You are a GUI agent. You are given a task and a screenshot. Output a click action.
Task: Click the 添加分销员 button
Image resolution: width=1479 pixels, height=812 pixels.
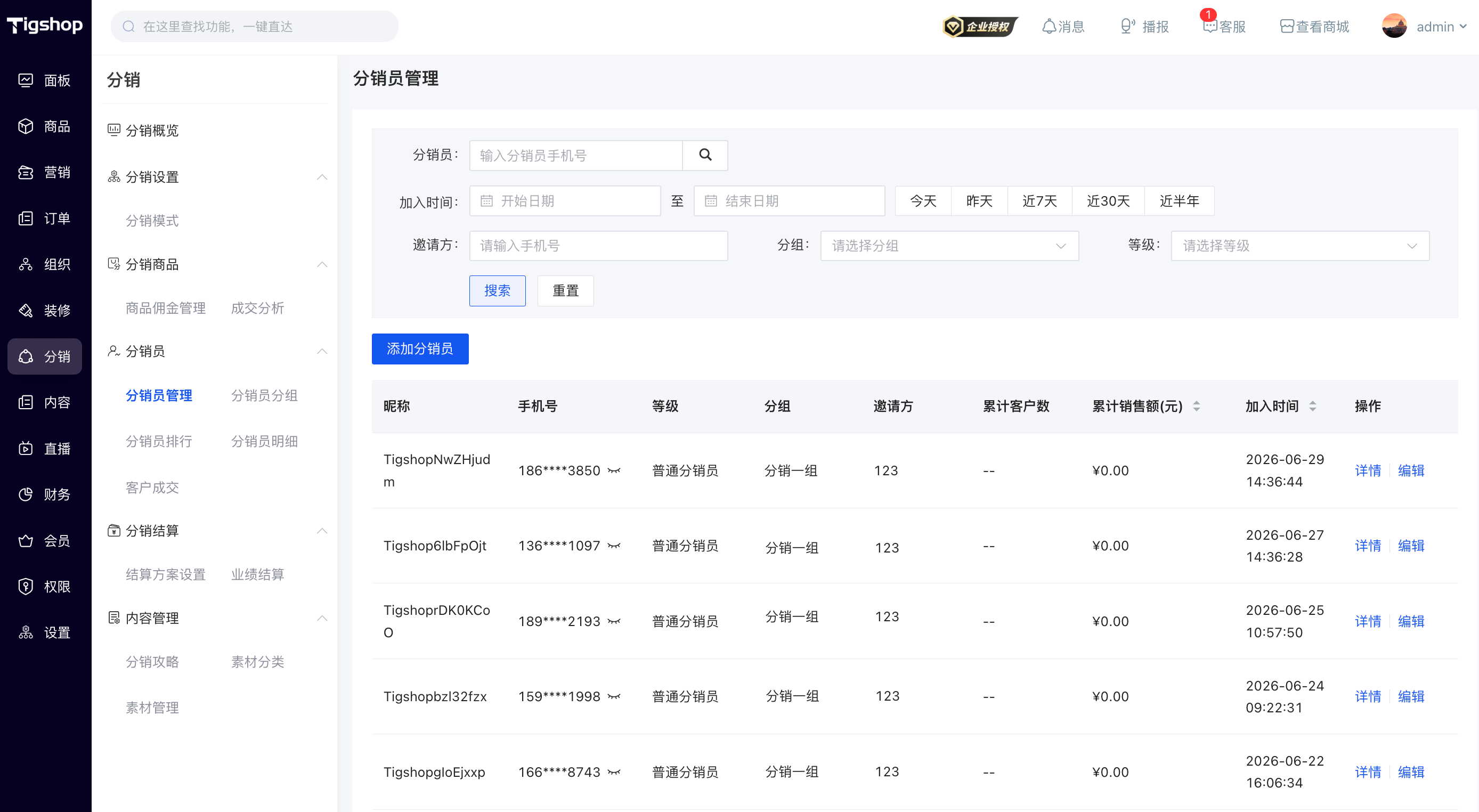420,349
